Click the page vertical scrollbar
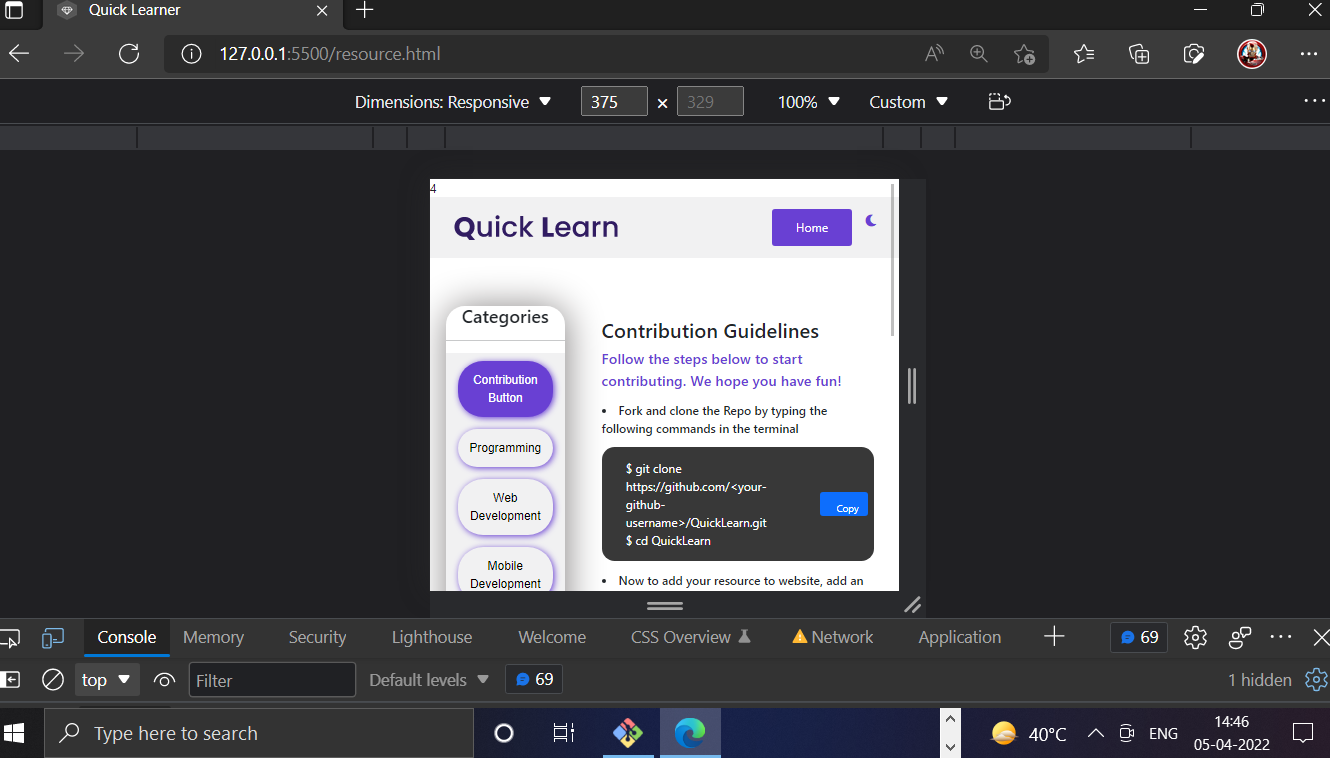Viewport: 1330px width, 758px height. pos(892,260)
